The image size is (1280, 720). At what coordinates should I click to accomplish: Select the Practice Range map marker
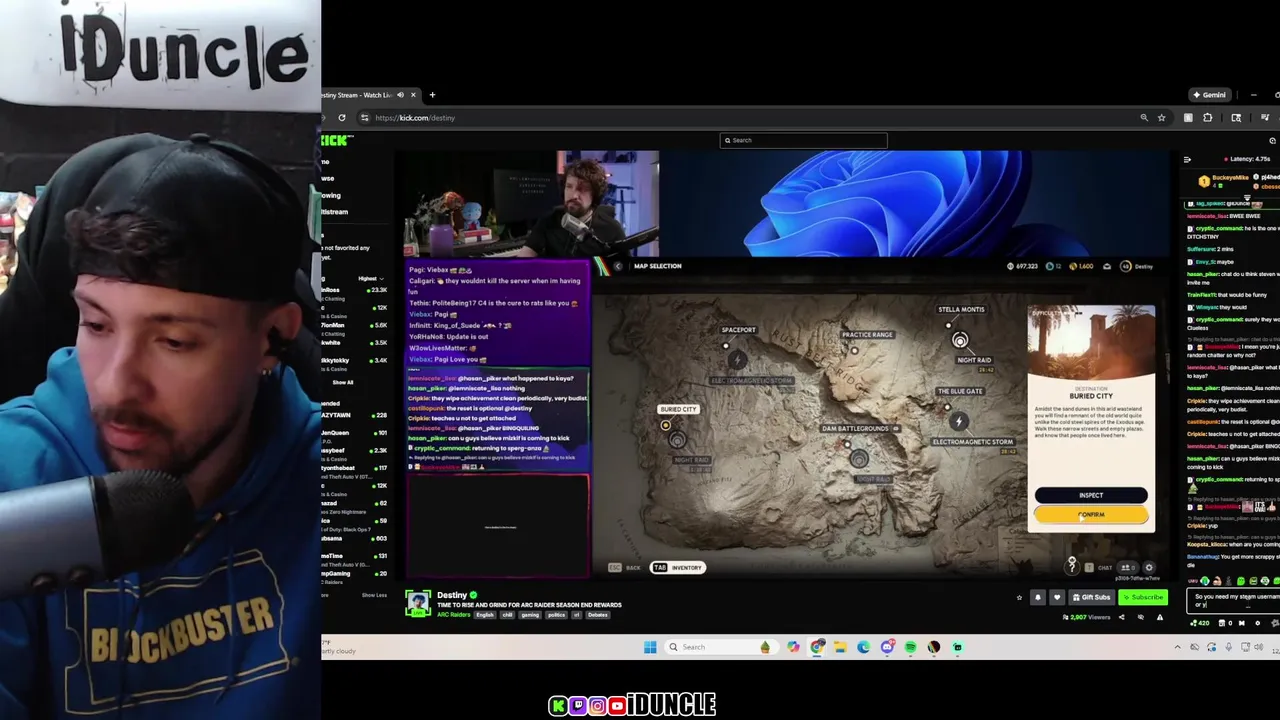(854, 351)
